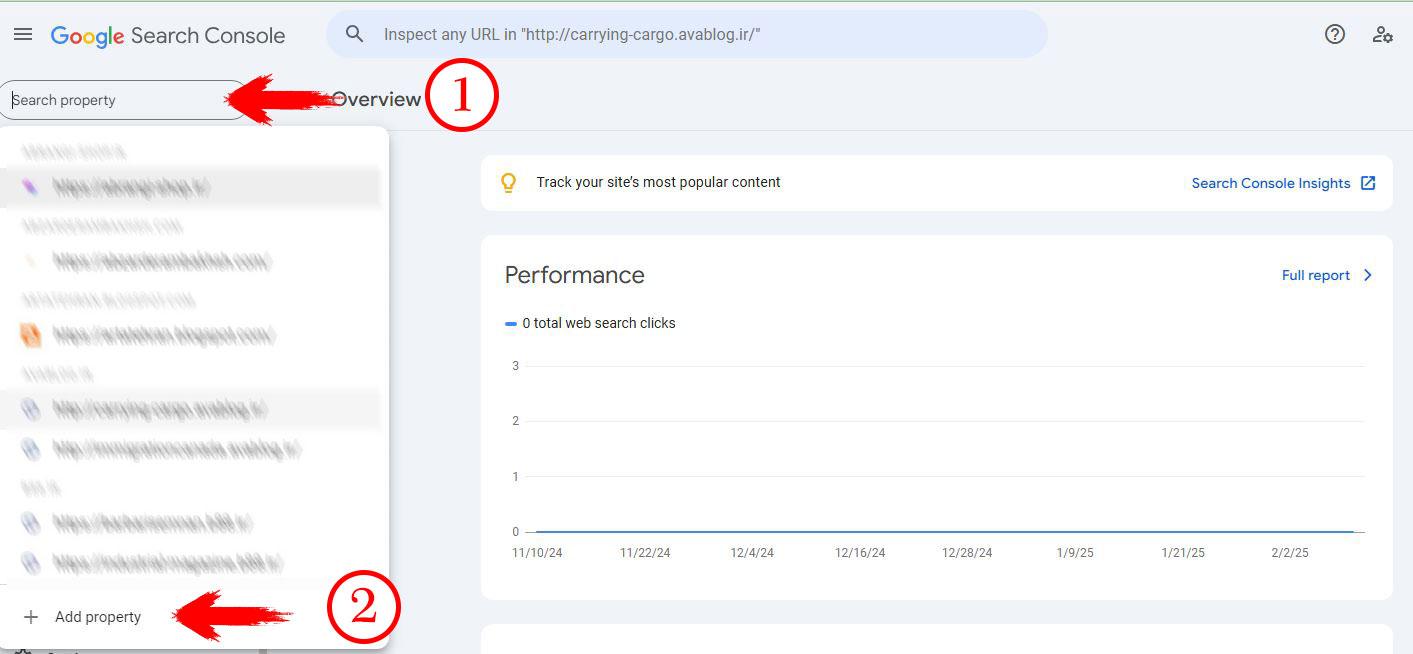Click the plus icon beside Add property
This screenshot has height=654, width=1413.
(31, 617)
